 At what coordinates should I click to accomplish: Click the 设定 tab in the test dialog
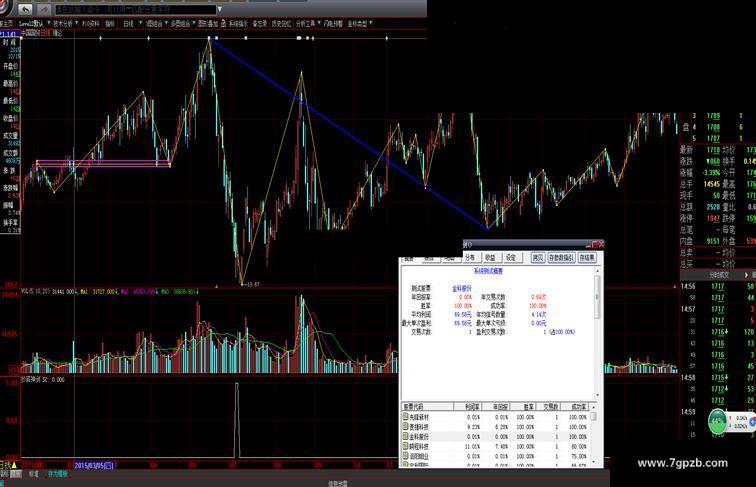point(511,258)
